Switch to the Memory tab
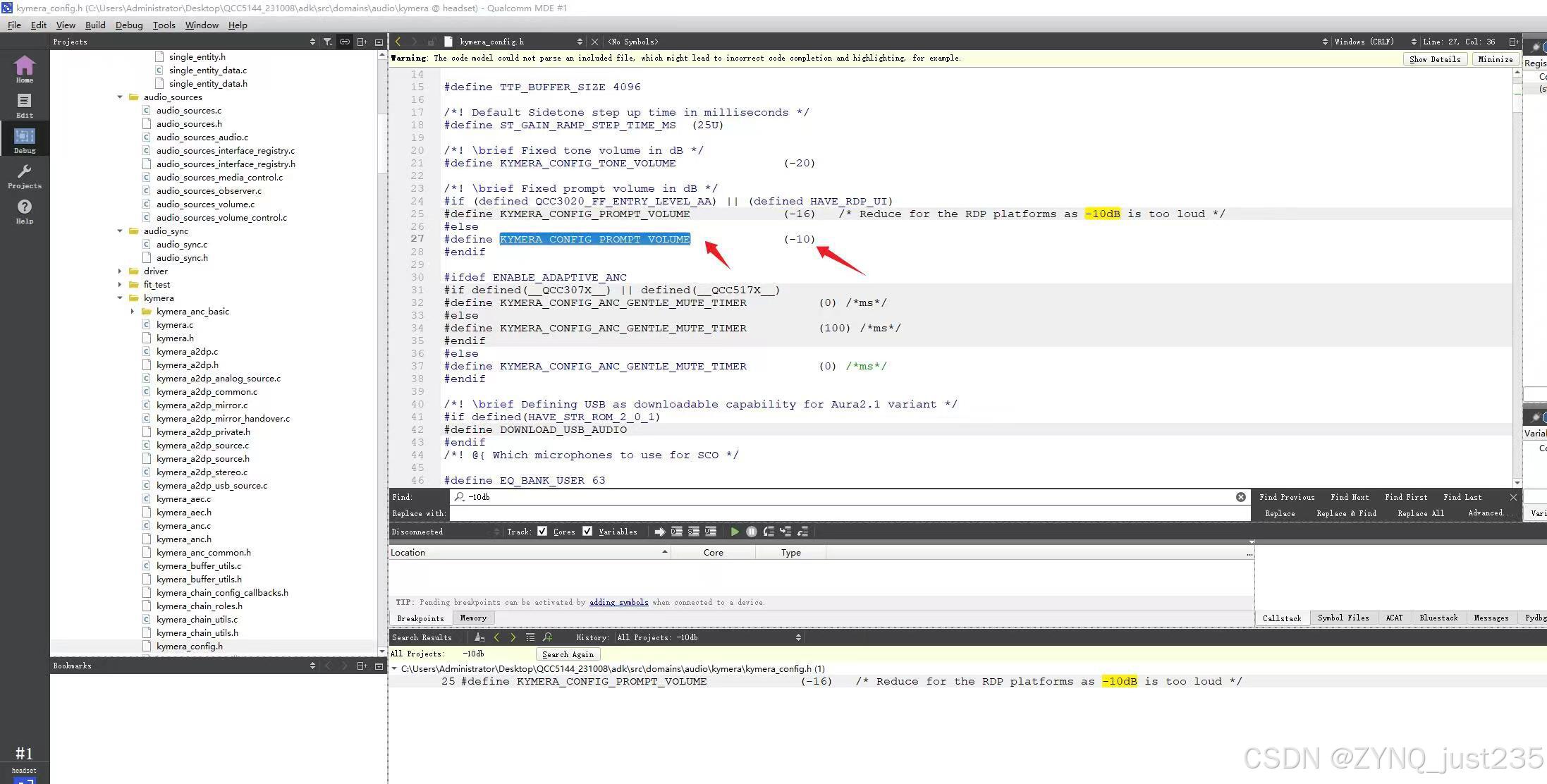1547x784 pixels. tap(472, 618)
